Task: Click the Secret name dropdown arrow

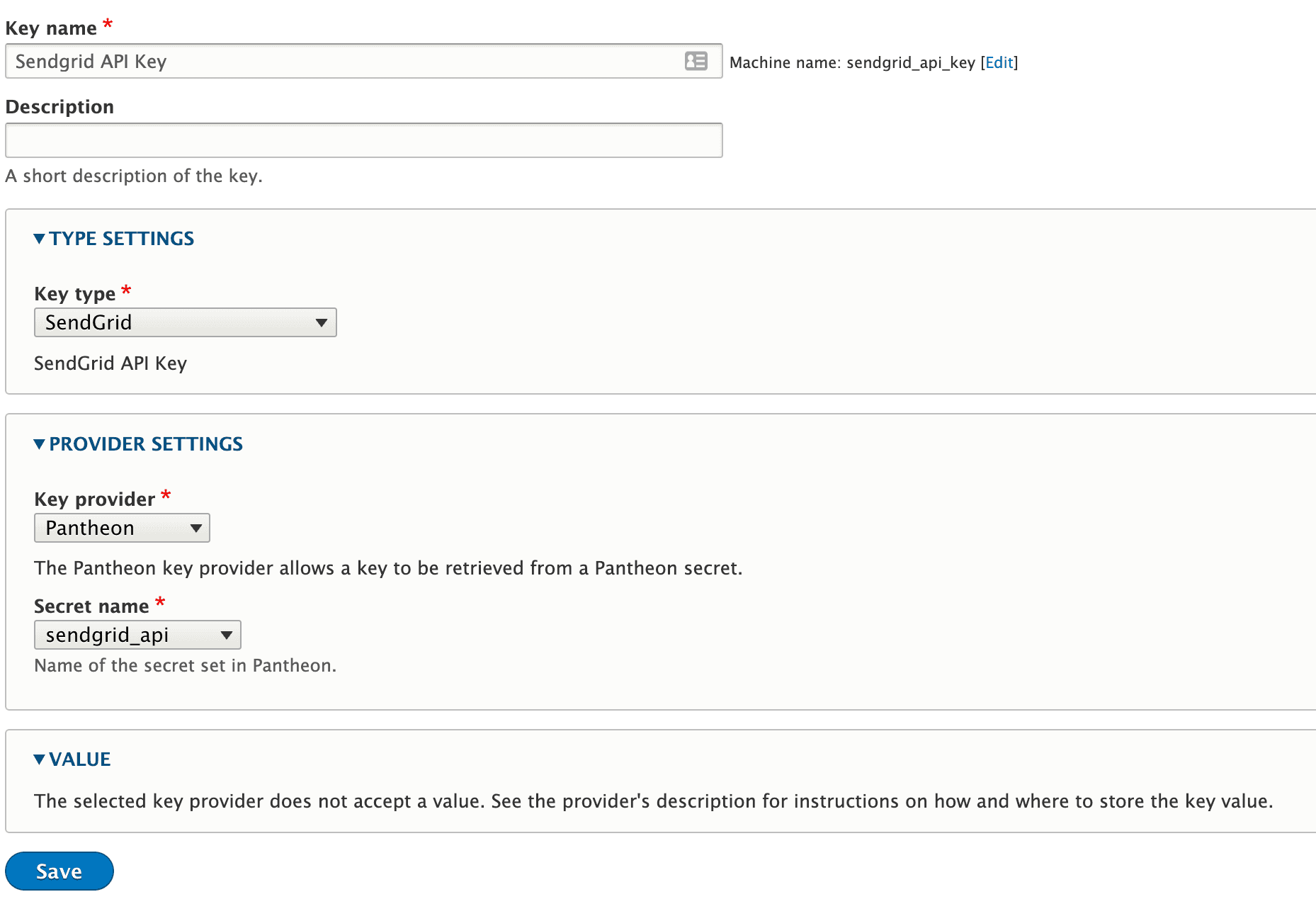Action: coord(227,635)
